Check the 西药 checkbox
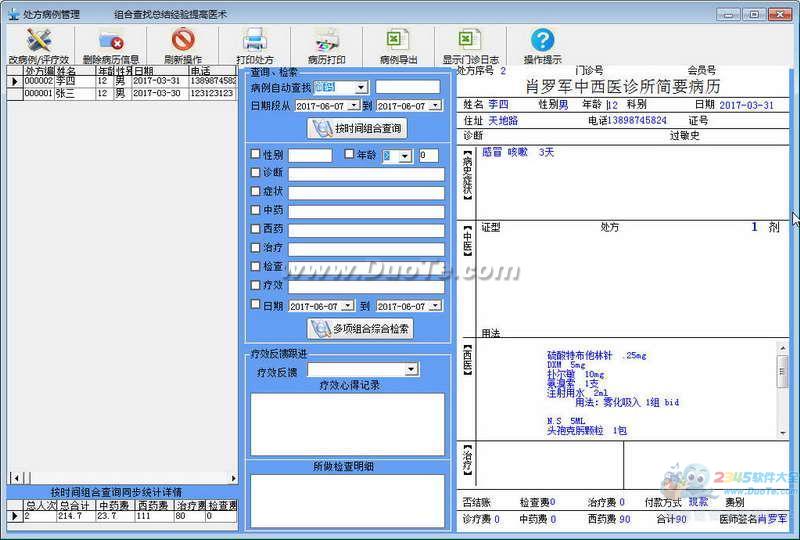 [256, 229]
